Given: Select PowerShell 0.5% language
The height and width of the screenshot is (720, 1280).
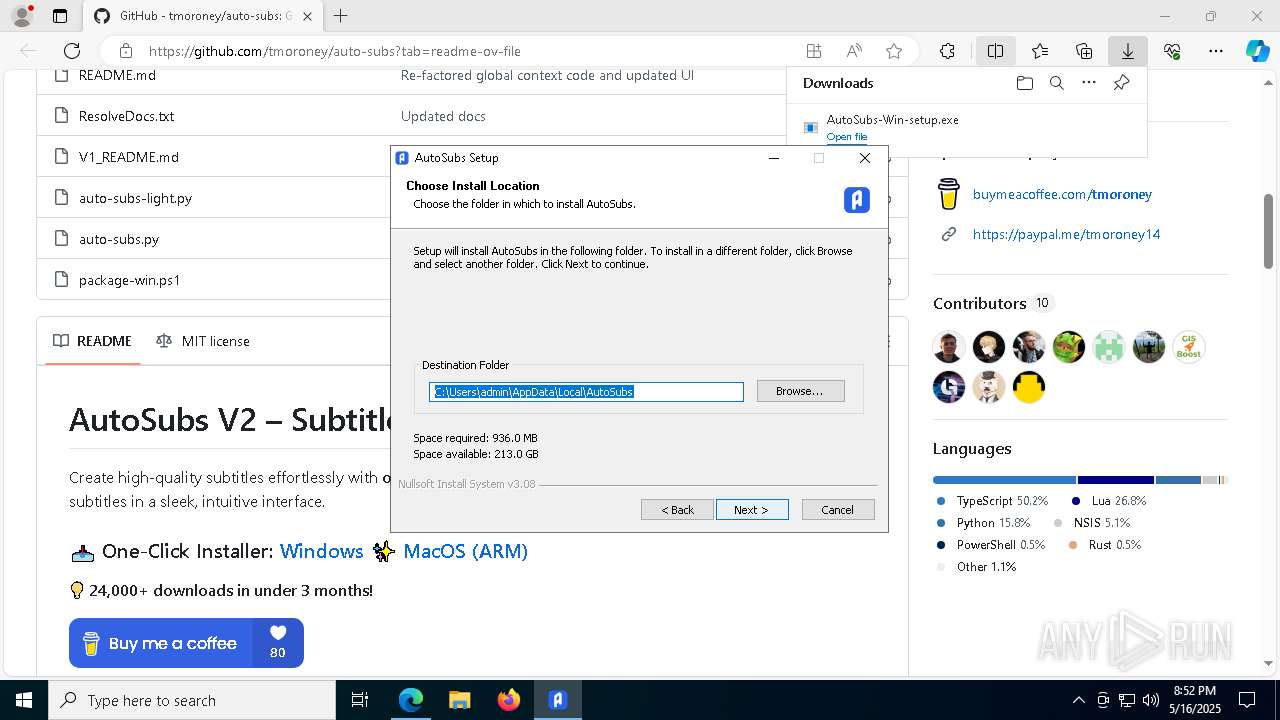Looking at the screenshot, I should tap(990, 545).
